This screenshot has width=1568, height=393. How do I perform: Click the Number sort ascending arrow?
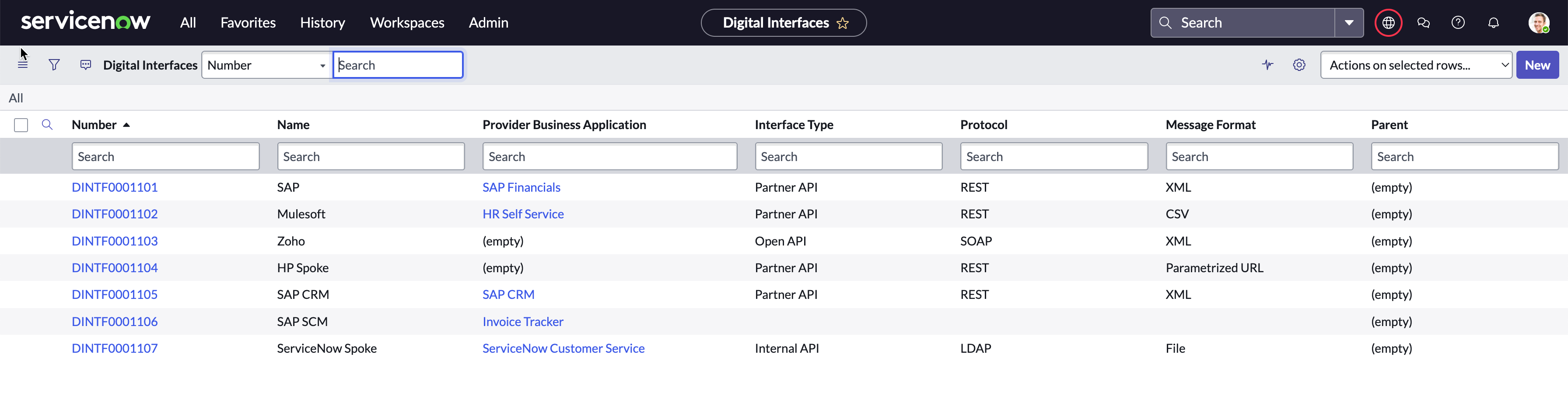(126, 125)
